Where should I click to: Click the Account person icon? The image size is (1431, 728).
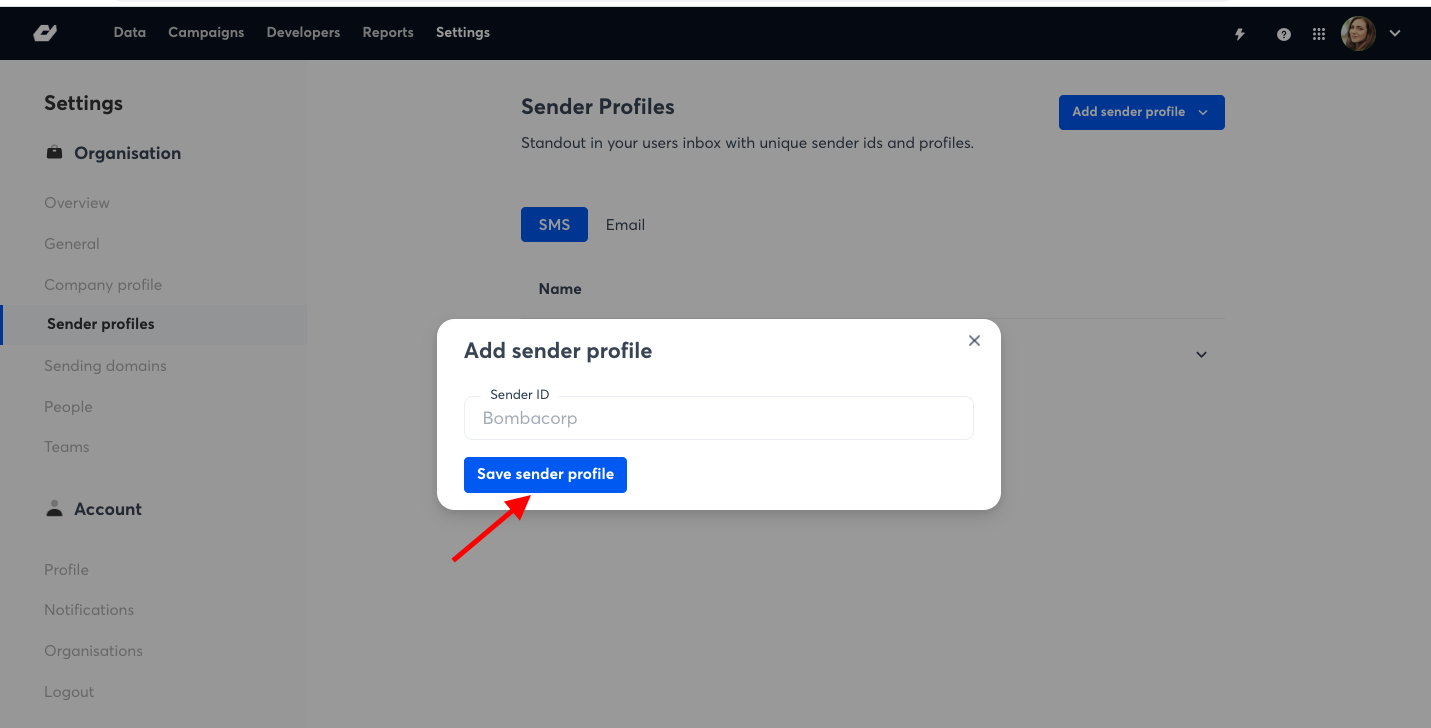(54, 508)
